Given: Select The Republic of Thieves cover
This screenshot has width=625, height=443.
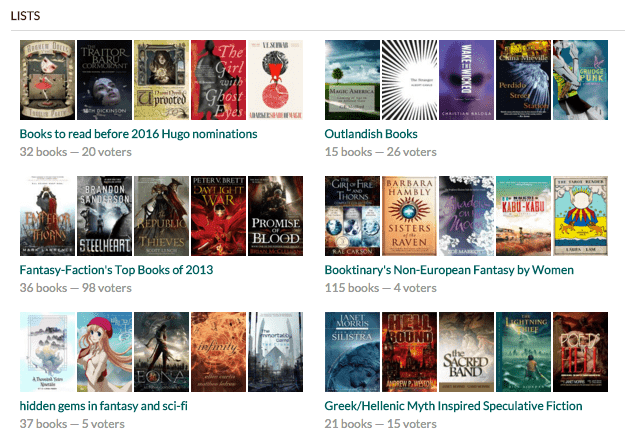Looking at the screenshot, I should point(161,216).
